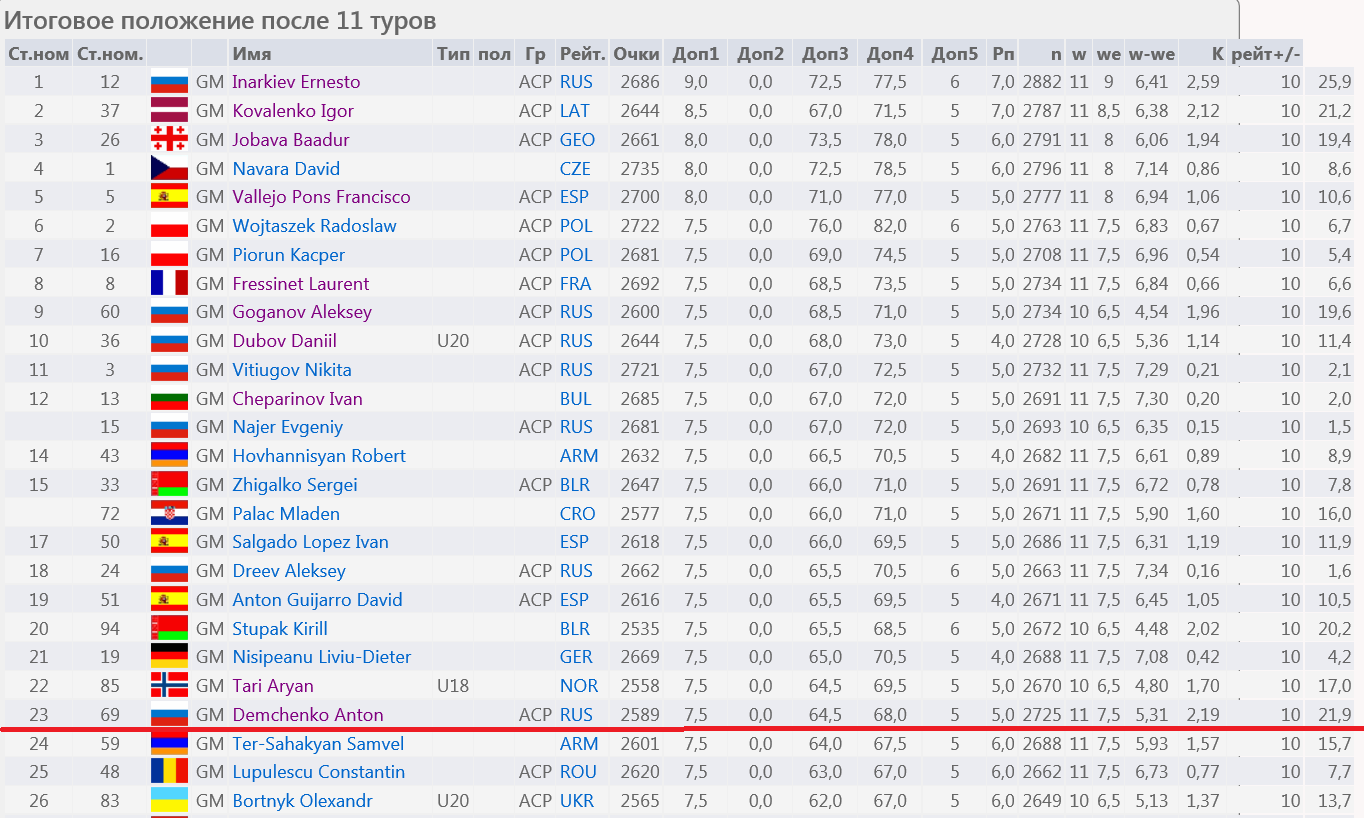This screenshot has height=818, width=1364.
Task: Click the Latvian flag beside Kovalenko Igor
Action: tap(169, 110)
